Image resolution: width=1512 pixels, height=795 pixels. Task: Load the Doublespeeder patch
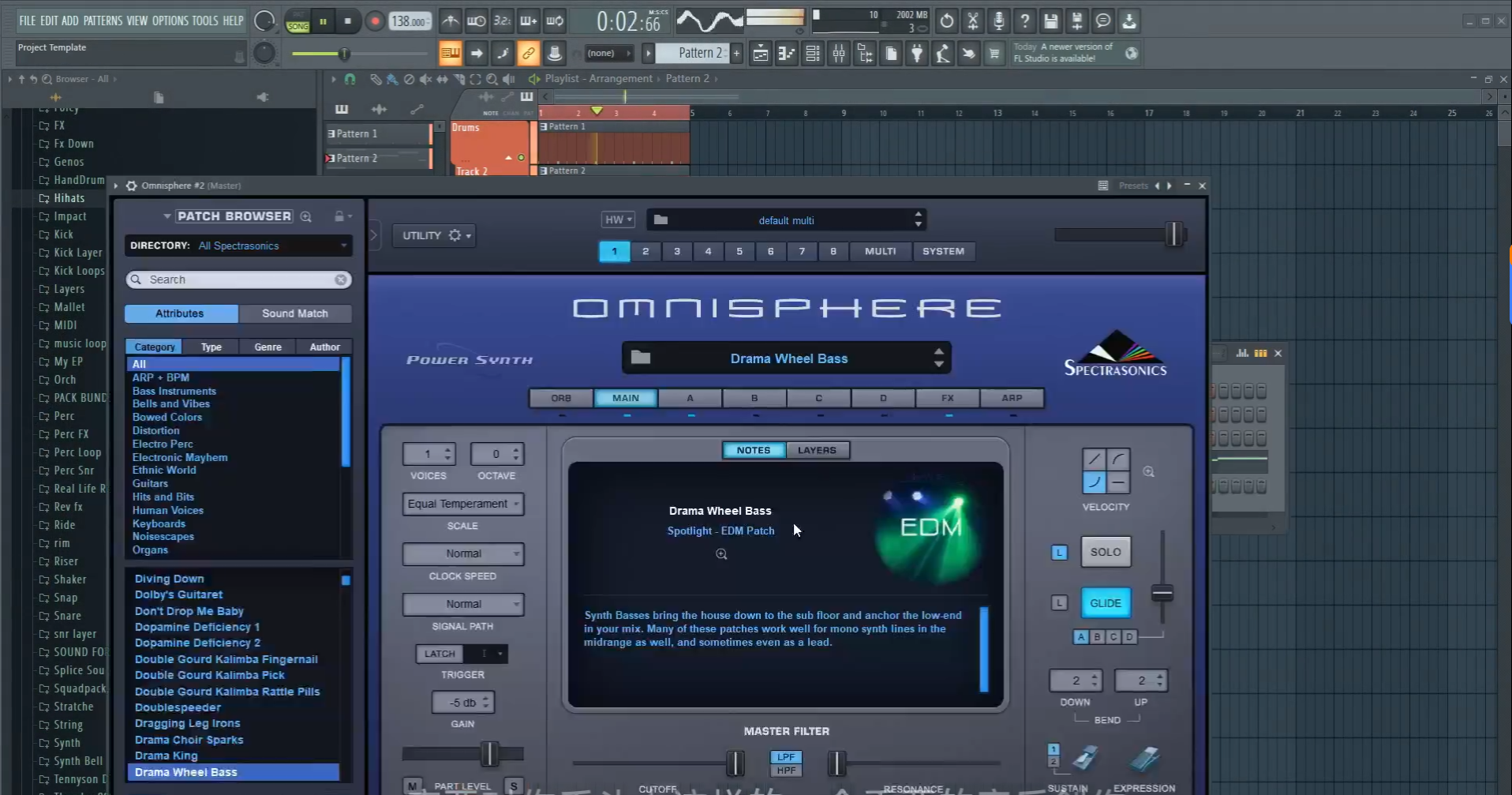(x=178, y=707)
